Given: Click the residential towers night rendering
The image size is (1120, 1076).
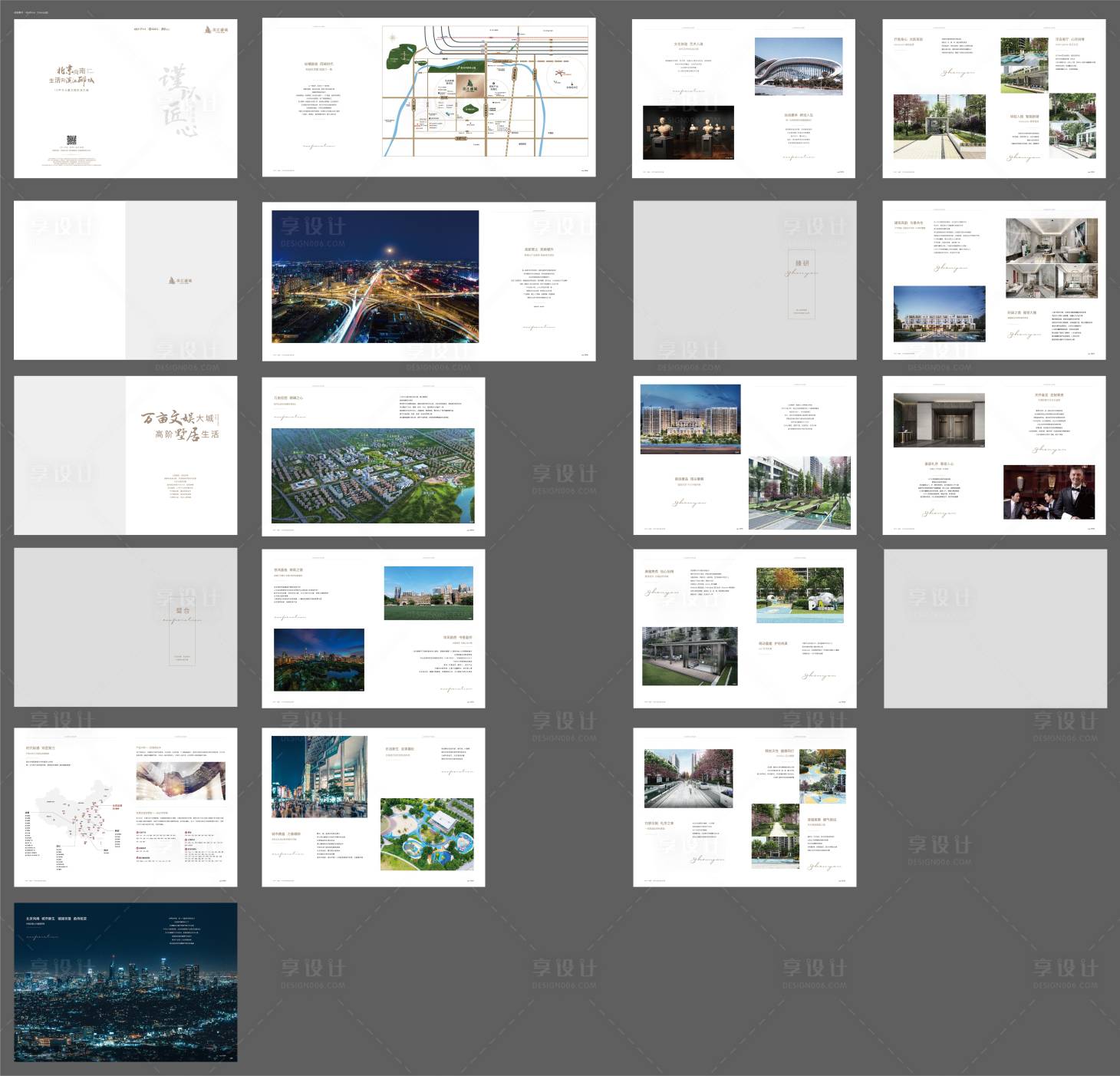Looking at the screenshot, I should (x=690, y=419).
